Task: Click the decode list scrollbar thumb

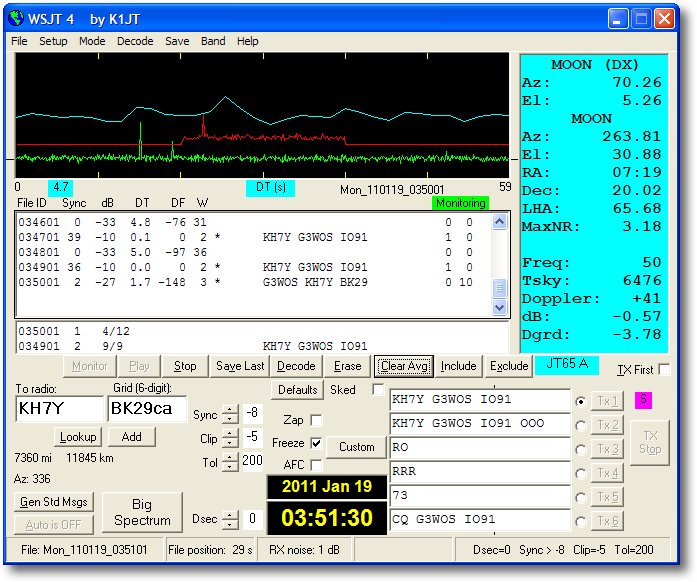Action: (499, 288)
